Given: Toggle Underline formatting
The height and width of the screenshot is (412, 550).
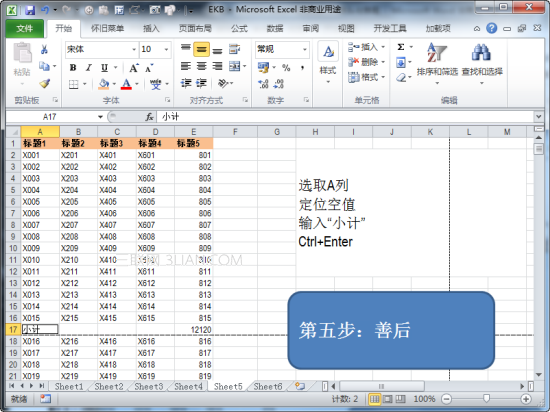Looking at the screenshot, I should 104,67.
